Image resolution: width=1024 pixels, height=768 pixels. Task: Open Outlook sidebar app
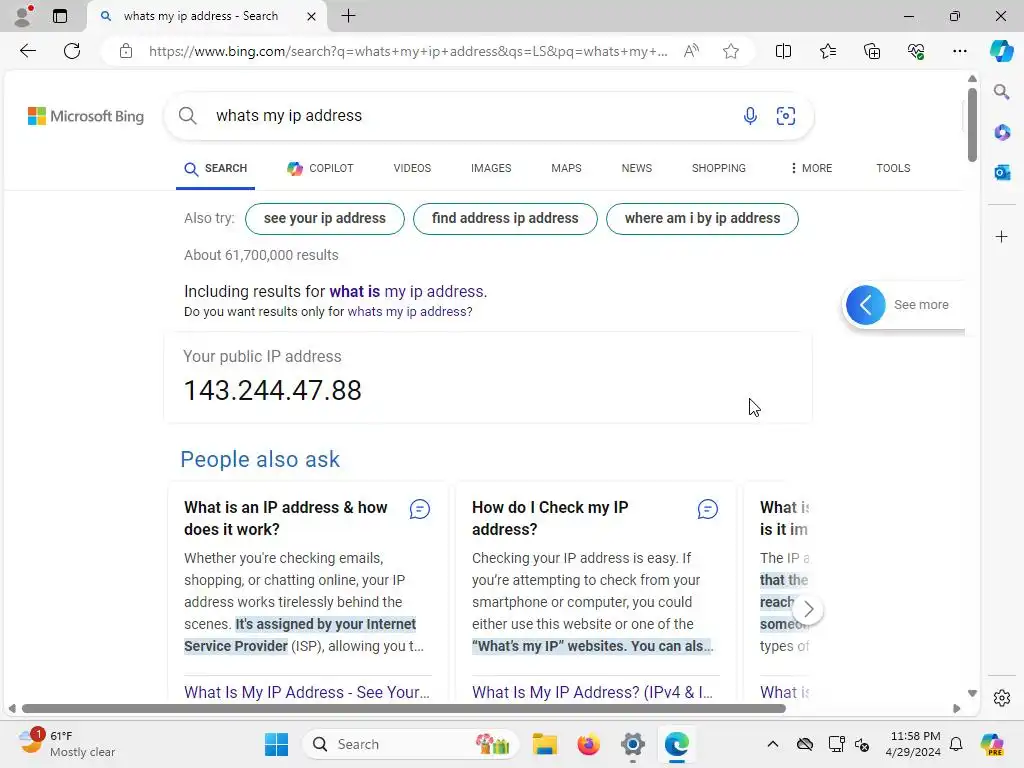[1002, 172]
